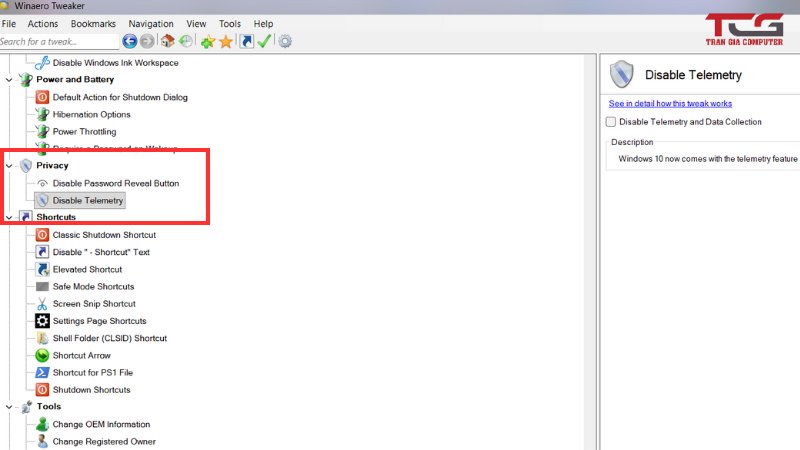
Task: Open the Actions menu
Action: click(x=43, y=23)
